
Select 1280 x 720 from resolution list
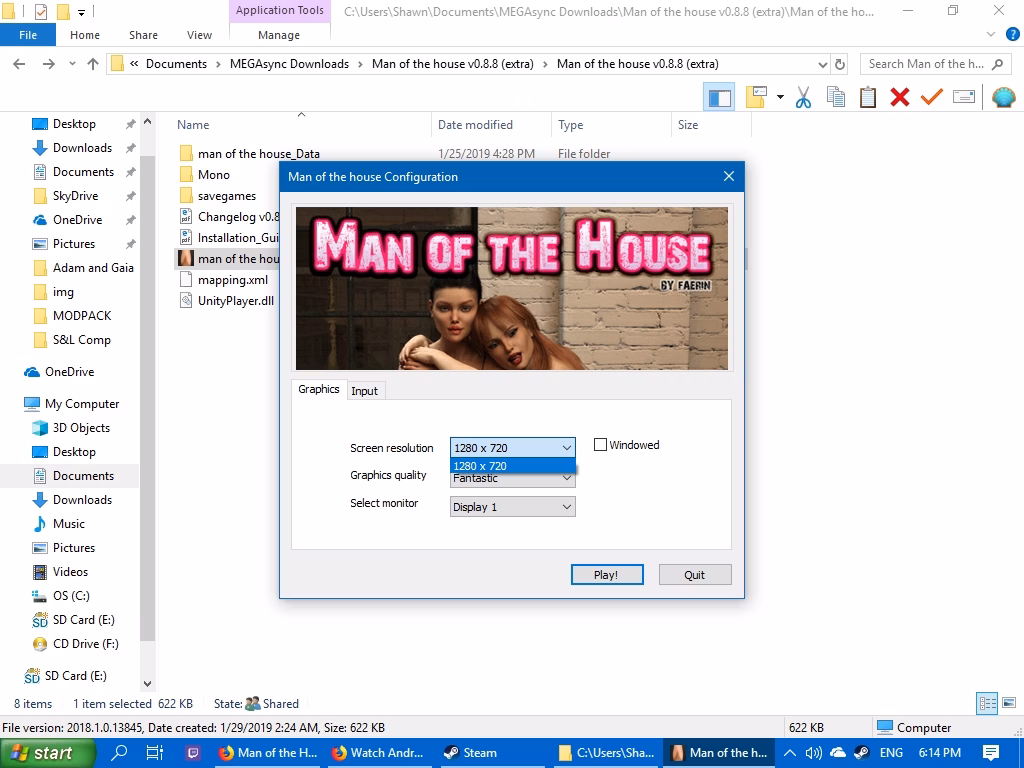tap(513, 466)
